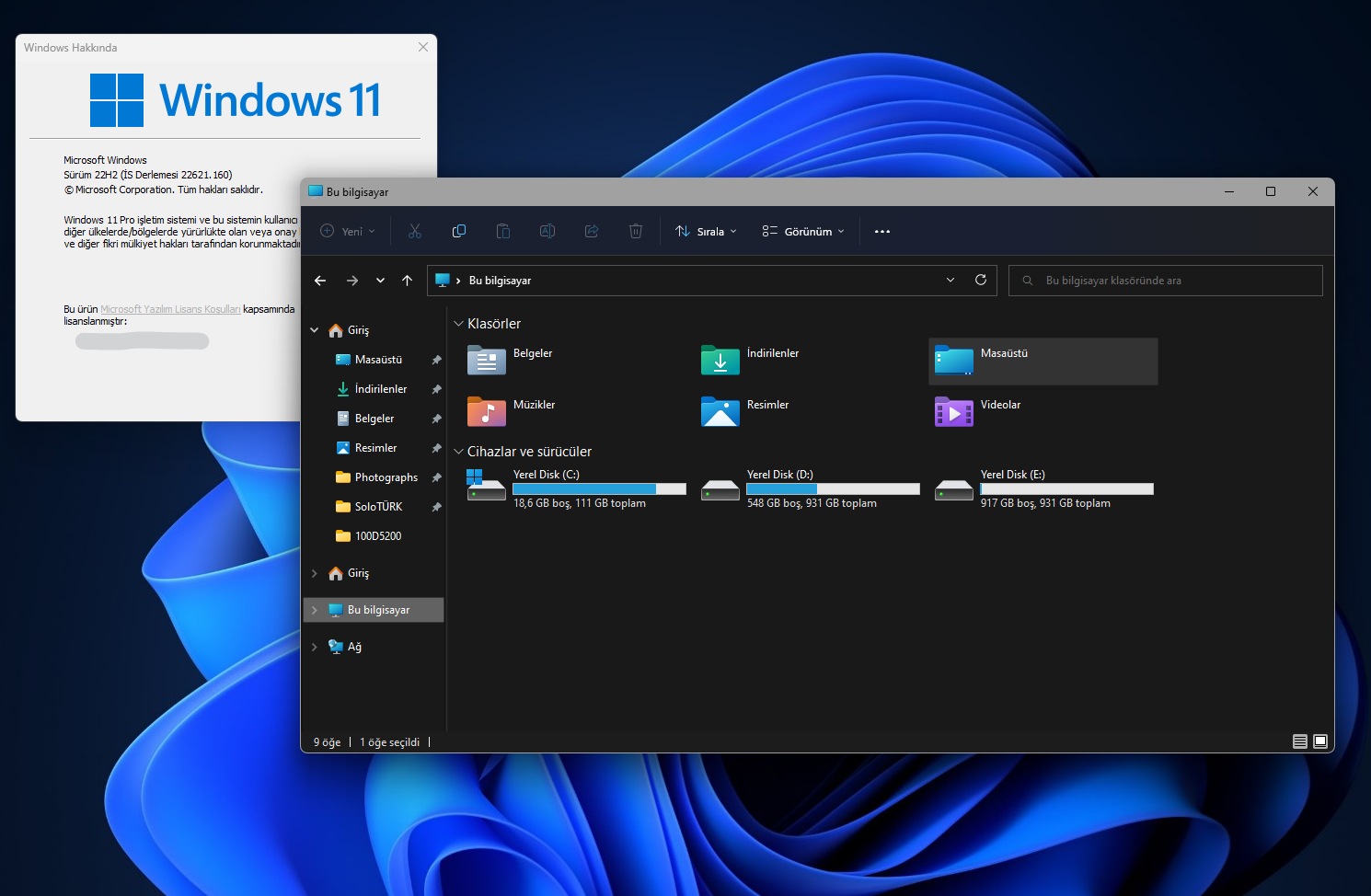This screenshot has width=1371, height=896.
Task: Open the Görünüm view dropdown
Action: 803,232
